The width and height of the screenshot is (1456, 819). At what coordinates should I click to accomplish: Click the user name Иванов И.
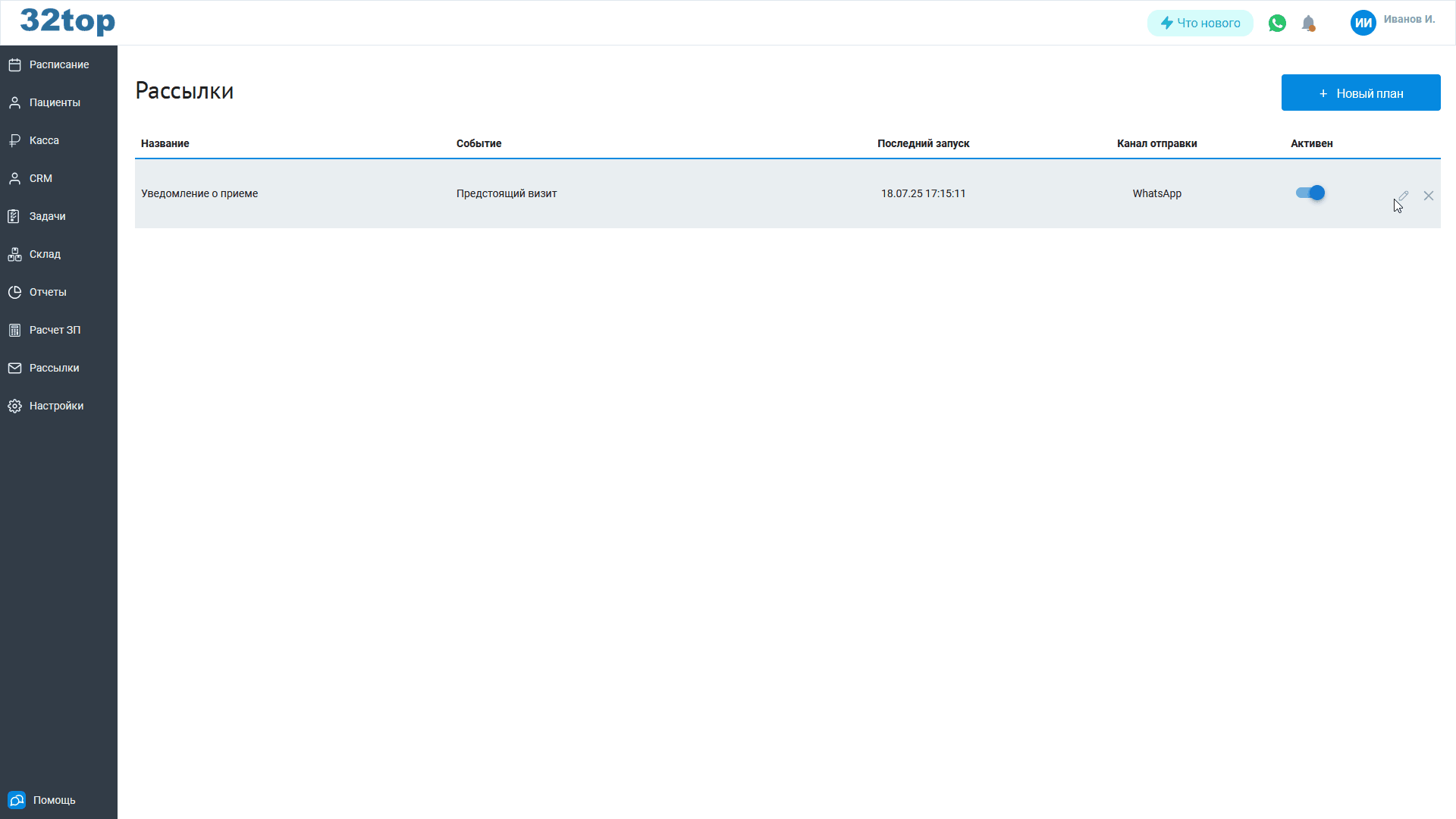[x=1409, y=19]
